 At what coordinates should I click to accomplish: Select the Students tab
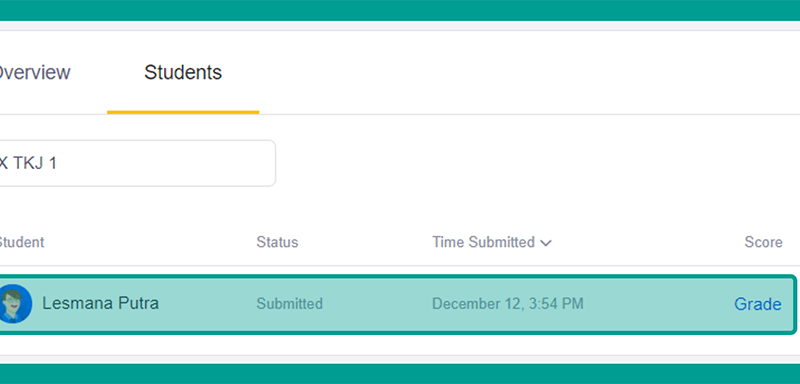click(x=183, y=72)
